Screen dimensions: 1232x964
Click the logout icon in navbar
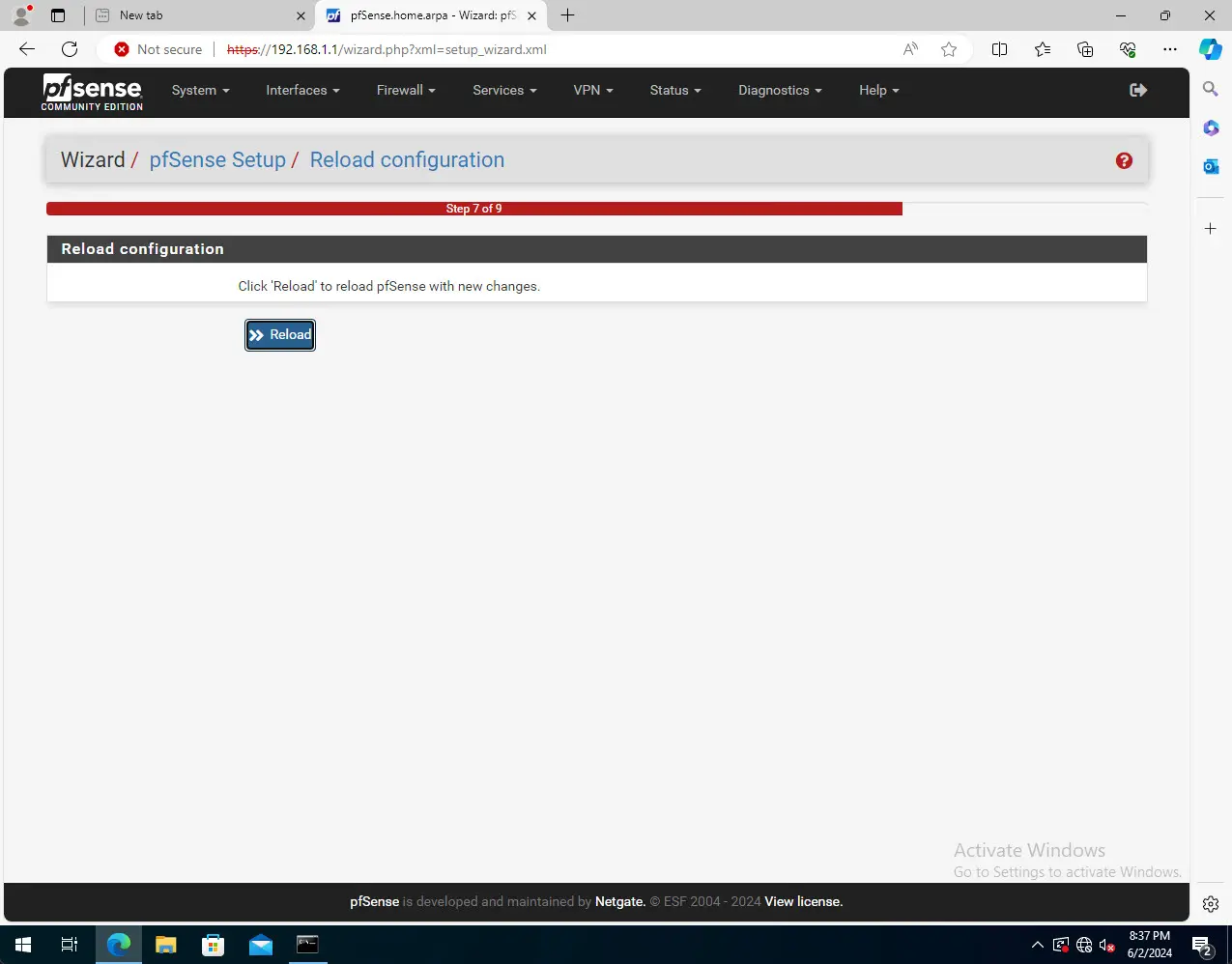click(1138, 90)
